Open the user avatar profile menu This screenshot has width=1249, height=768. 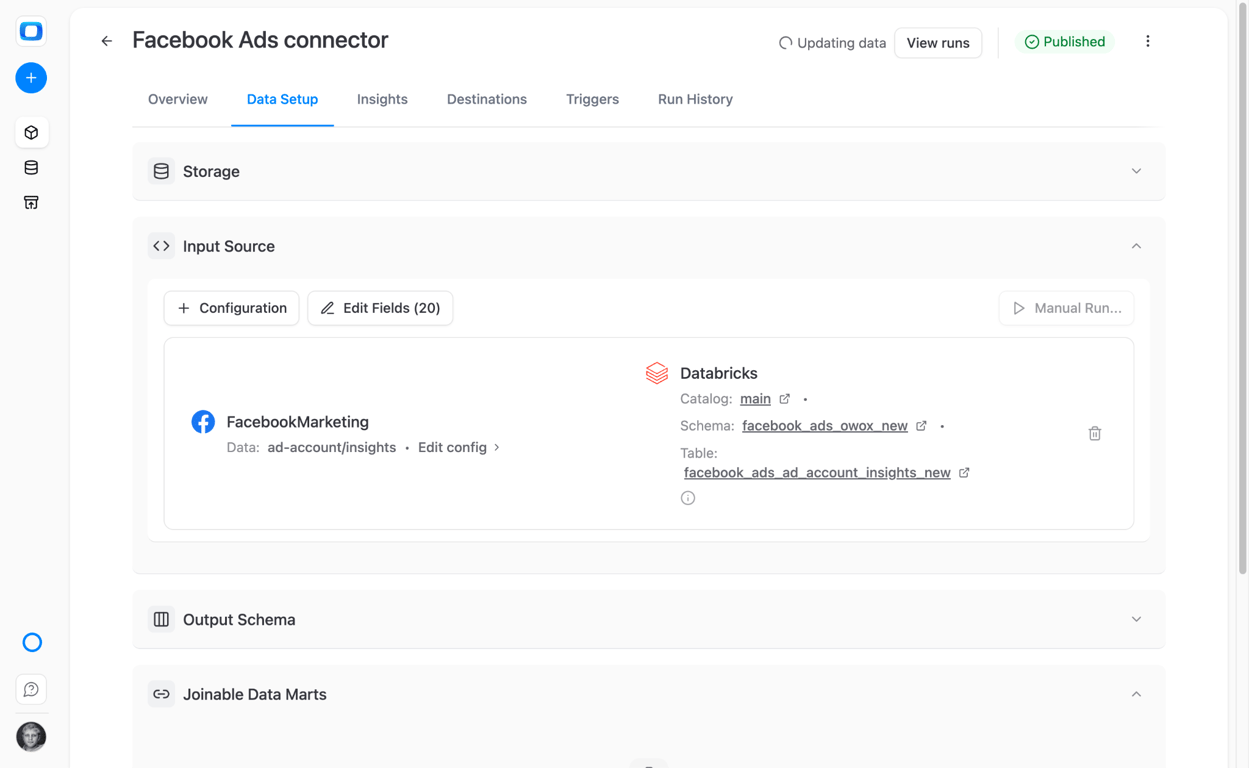[x=31, y=736]
